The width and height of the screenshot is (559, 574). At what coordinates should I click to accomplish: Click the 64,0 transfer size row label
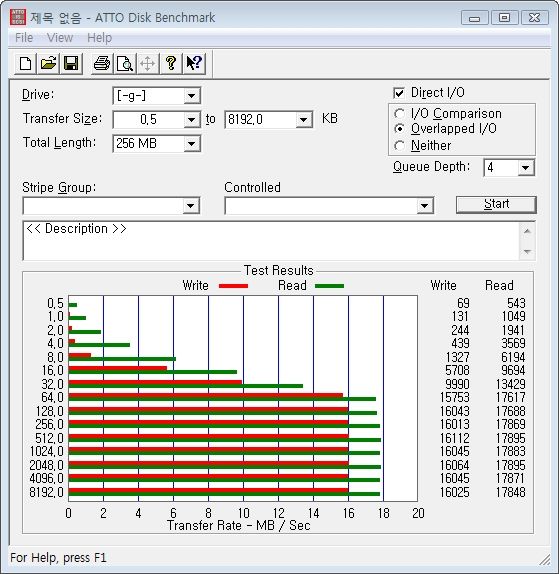[x=52, y=398]
